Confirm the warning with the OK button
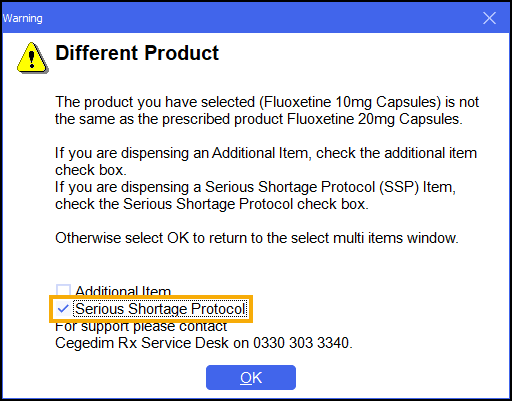Viewport: 512px width, 401px height. (251, 377)
